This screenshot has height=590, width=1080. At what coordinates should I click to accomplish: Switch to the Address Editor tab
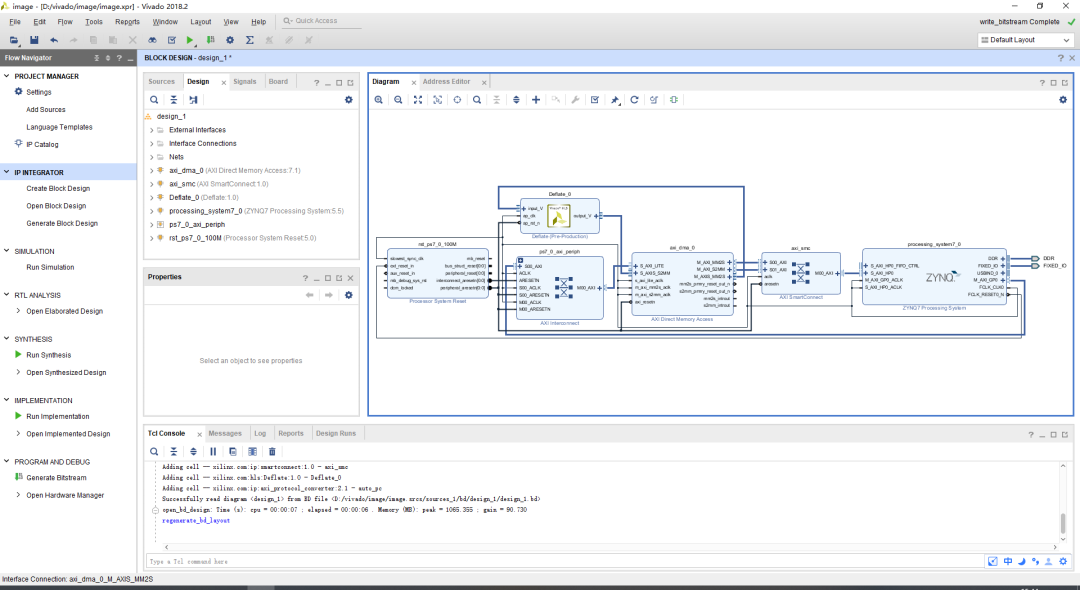click(446, 81)
